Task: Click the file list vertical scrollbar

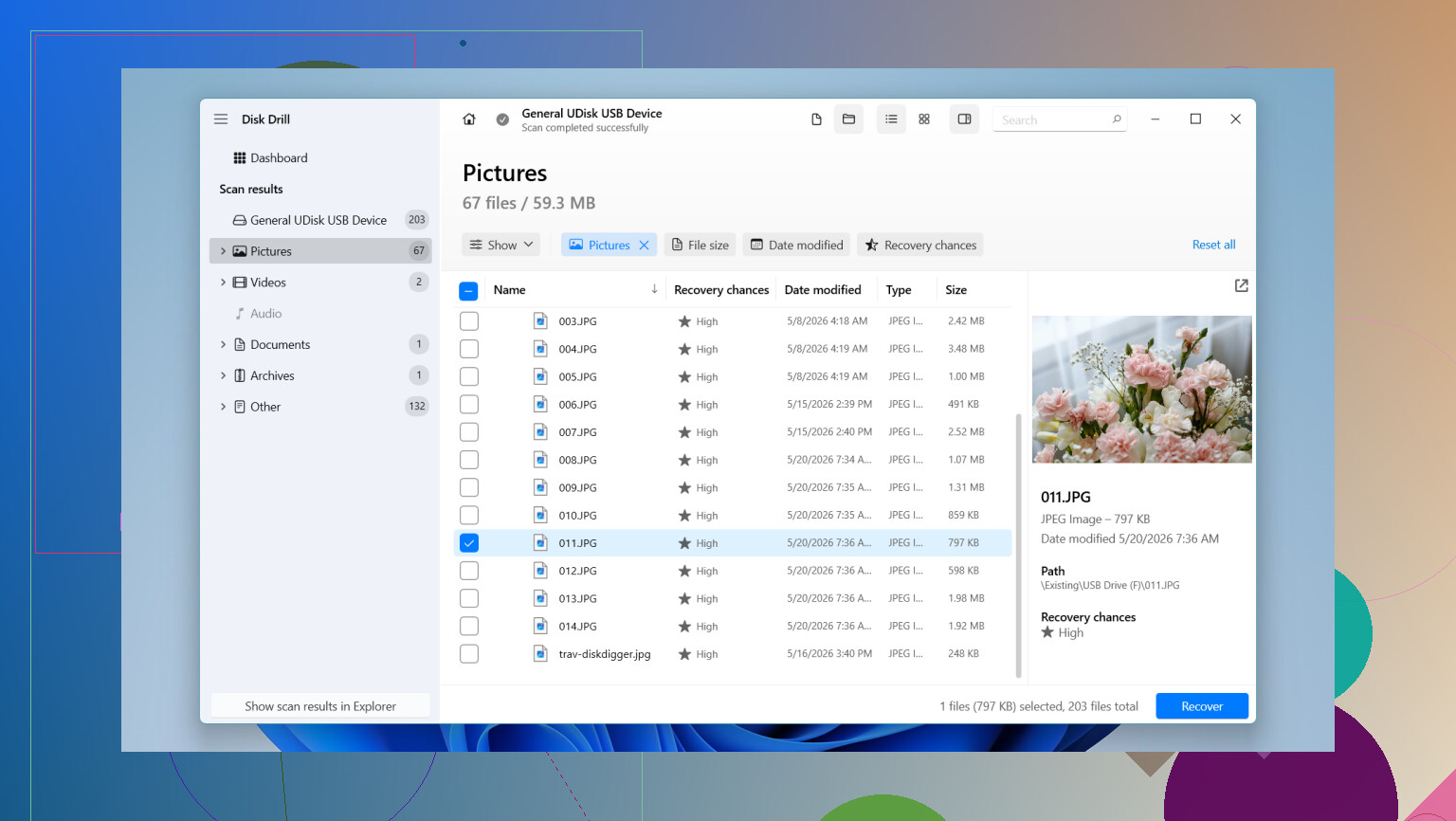Action: pyautogui.click(x=1019, y=545)
